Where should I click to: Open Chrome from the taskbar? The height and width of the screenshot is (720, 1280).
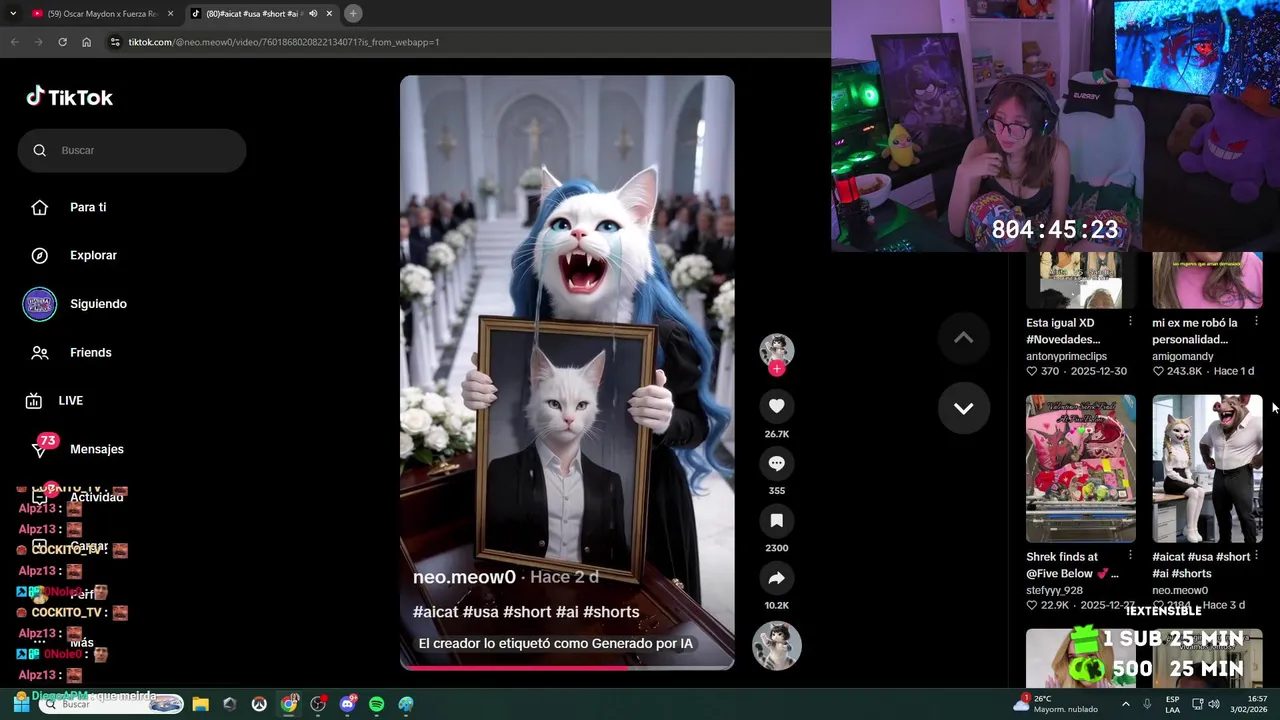tap(289, 704)
